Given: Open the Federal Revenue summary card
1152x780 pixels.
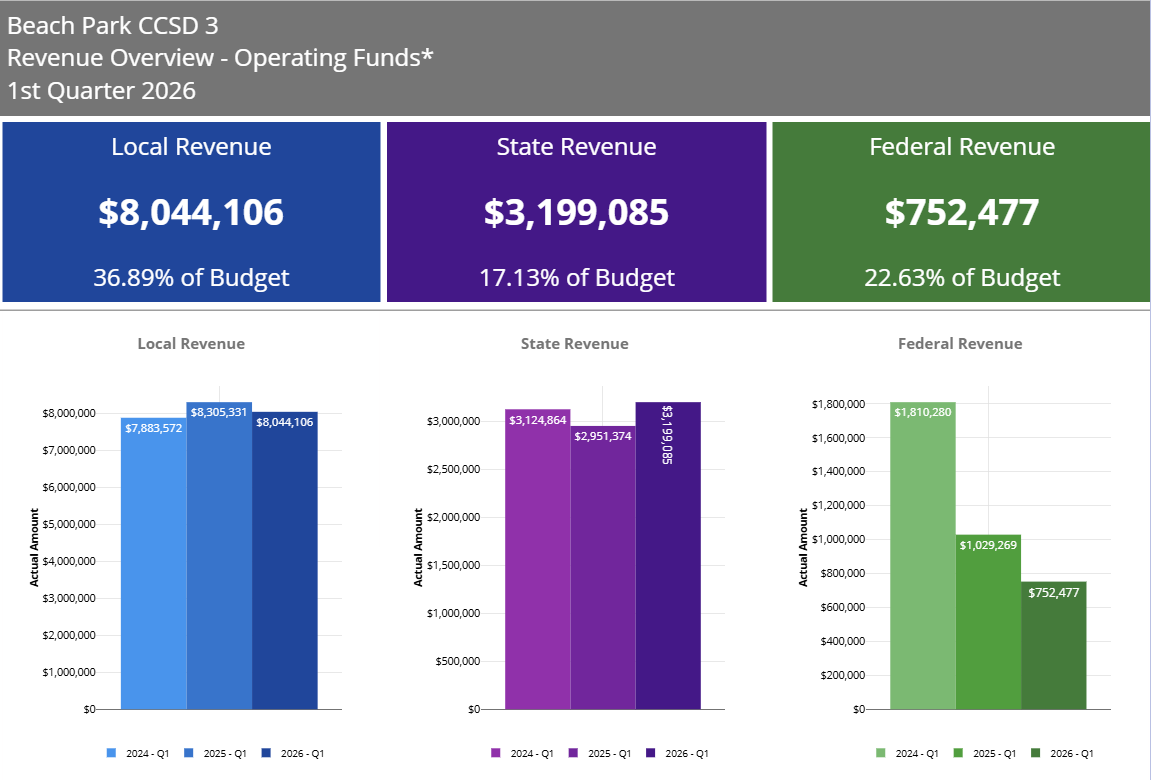Looking at the screenshot, I should click(960, 211).
